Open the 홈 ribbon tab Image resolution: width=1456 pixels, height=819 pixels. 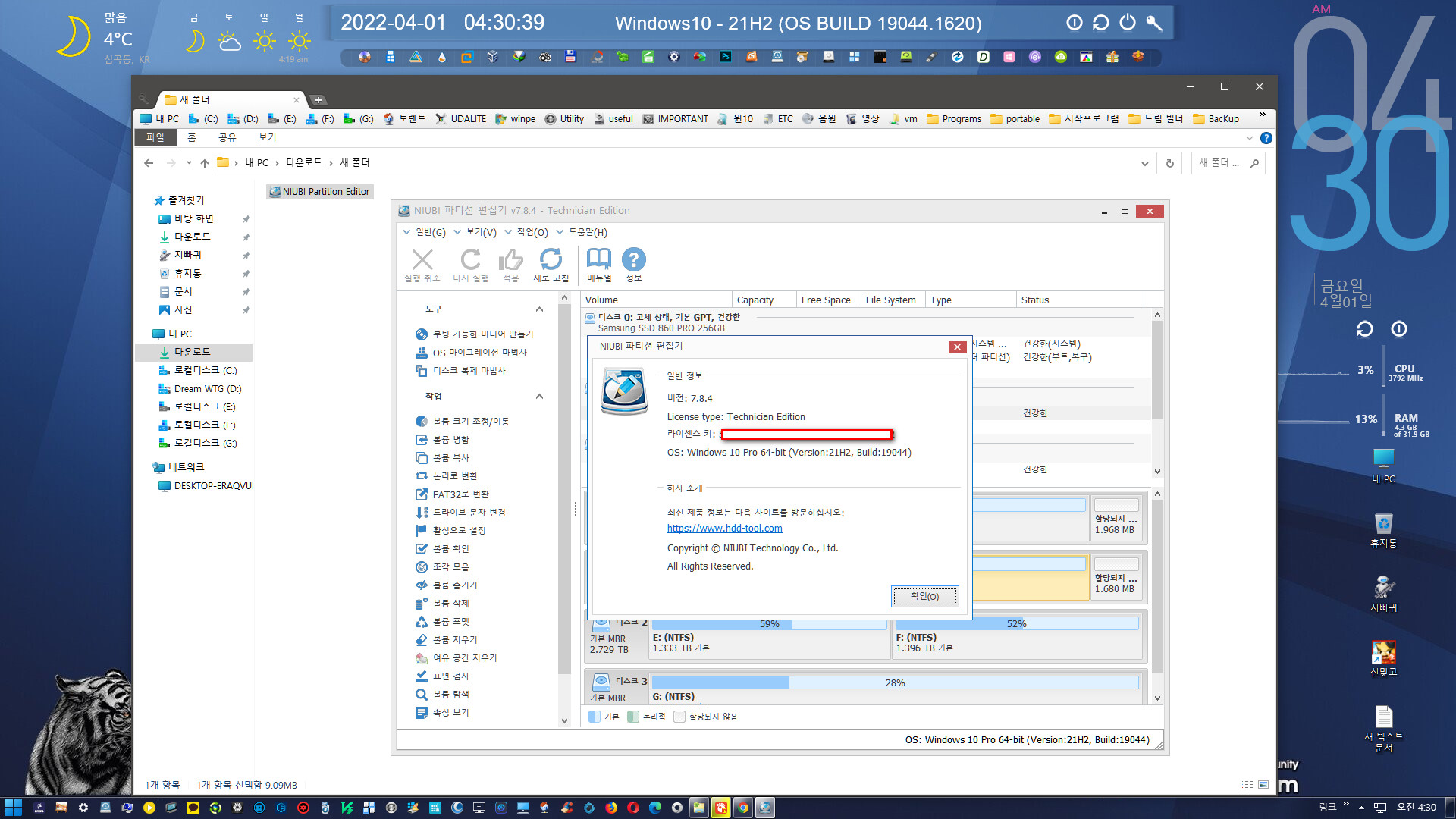pos(192,137)
